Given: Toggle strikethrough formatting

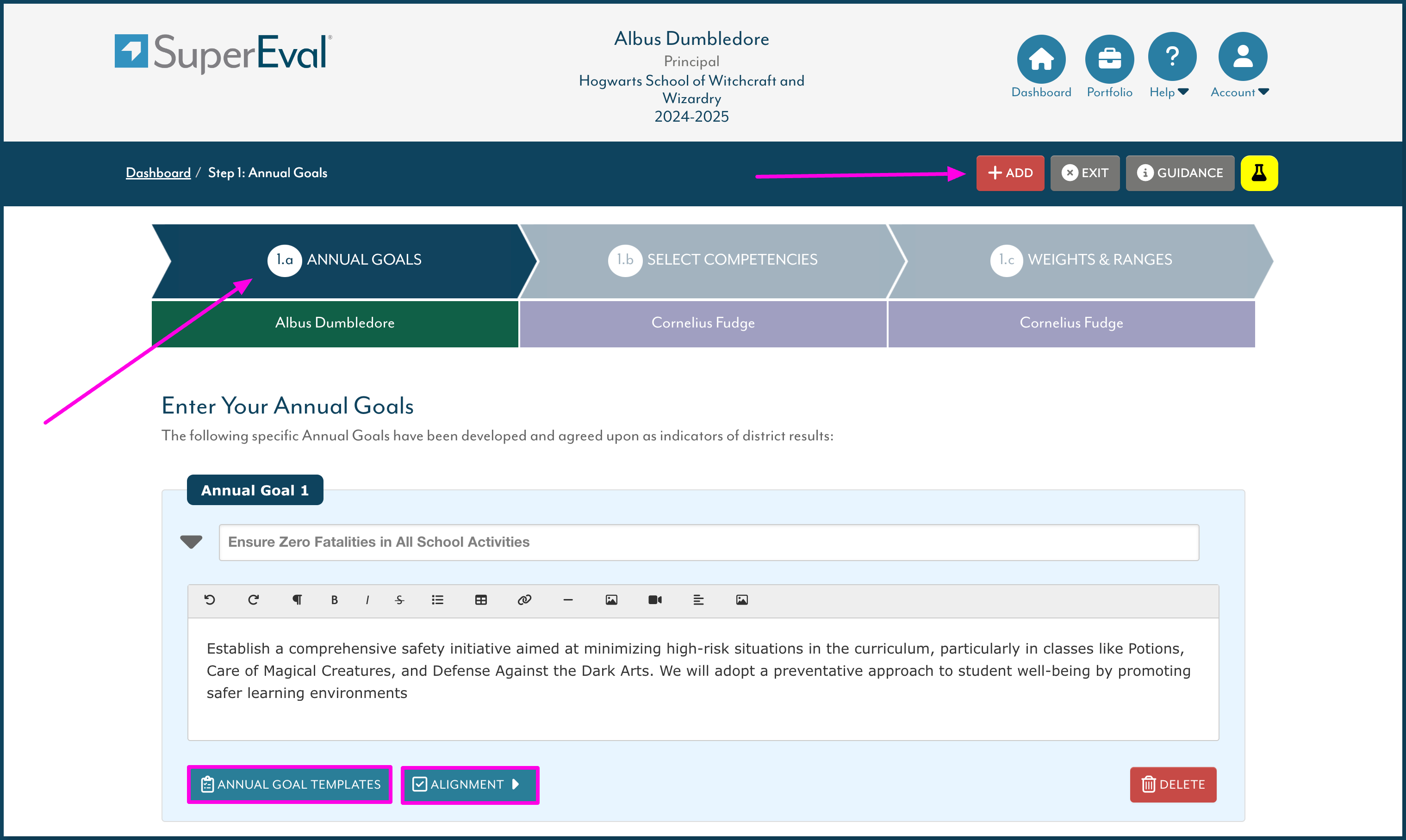Looking at the screenshot, I should [400, 600].
